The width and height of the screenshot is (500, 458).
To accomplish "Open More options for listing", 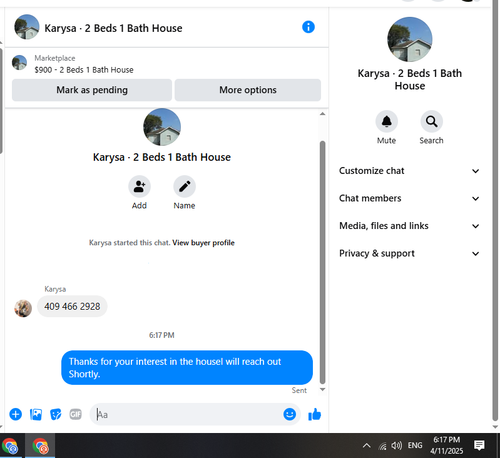I will 248,90.
